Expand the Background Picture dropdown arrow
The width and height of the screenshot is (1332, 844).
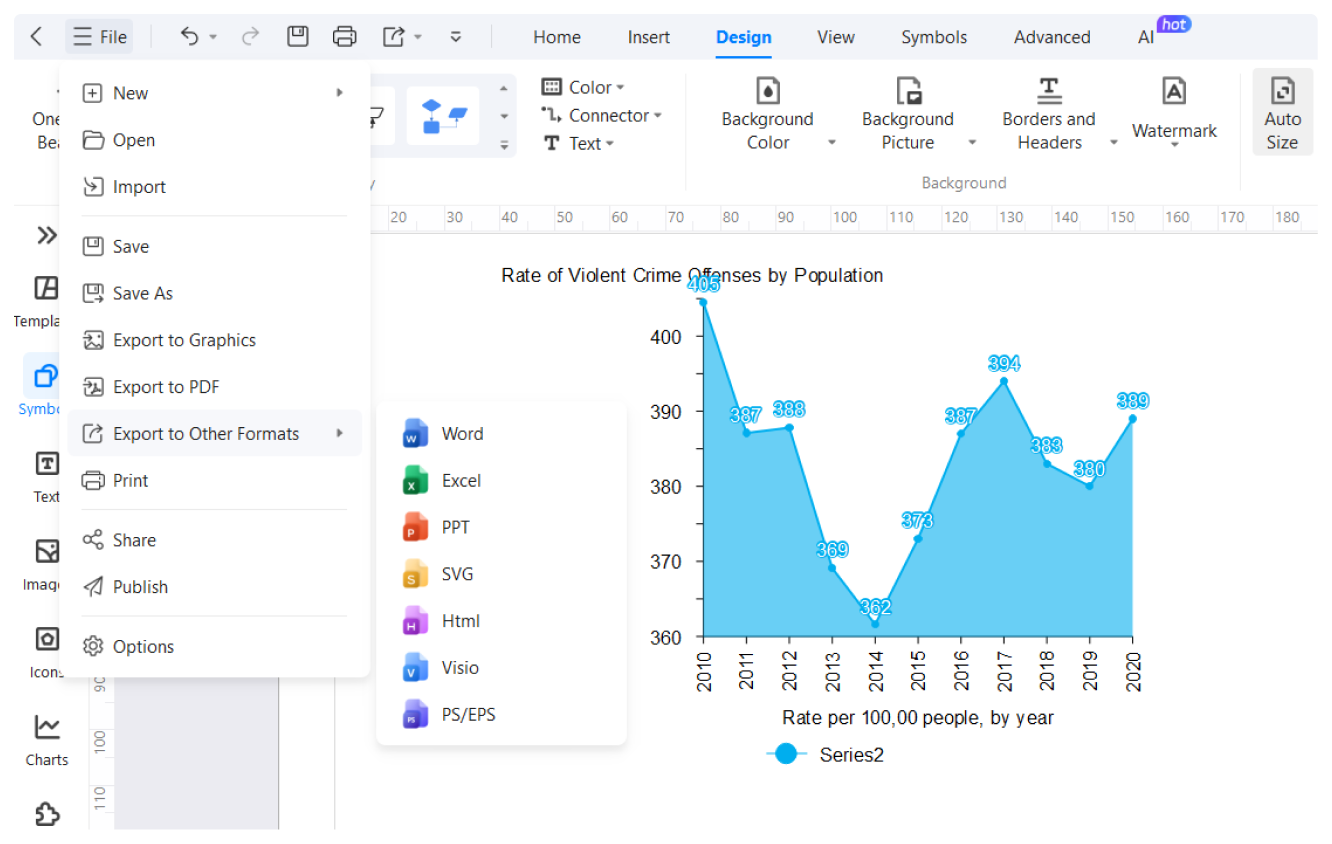pos(972,143)
